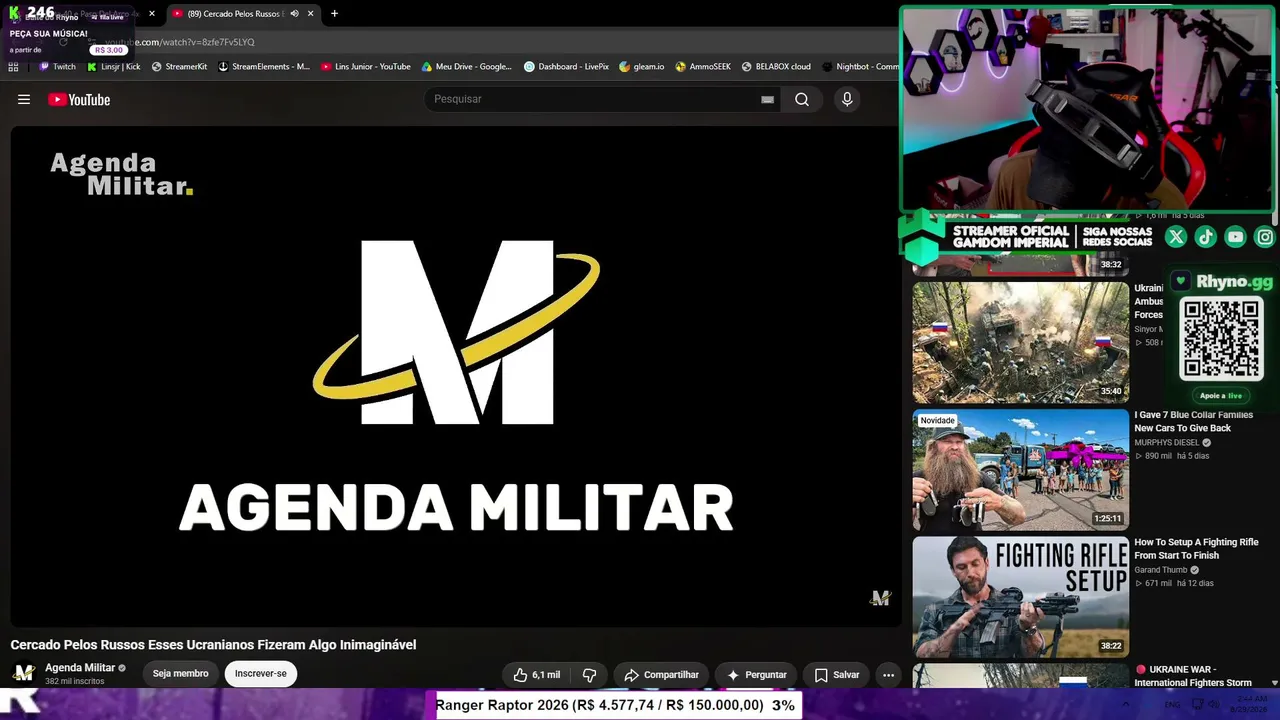Open the BELABOX cloud bookmark
Screen dimensions: 1280x720
(776, 67)
